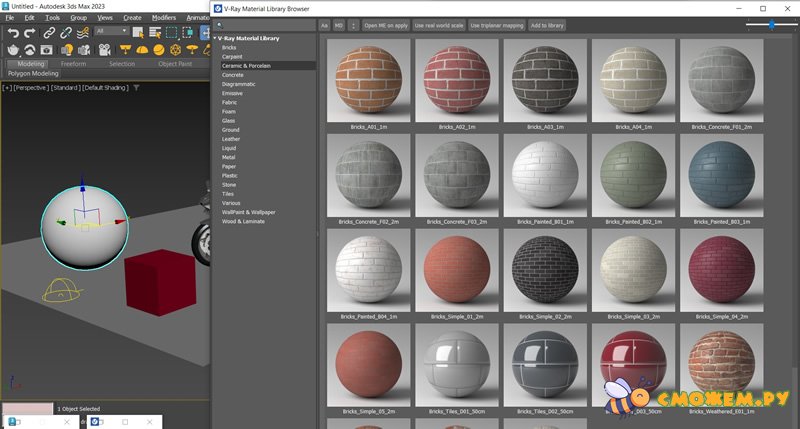
Task: Toggle Open ME on apply option
Action: coord(385,24)
